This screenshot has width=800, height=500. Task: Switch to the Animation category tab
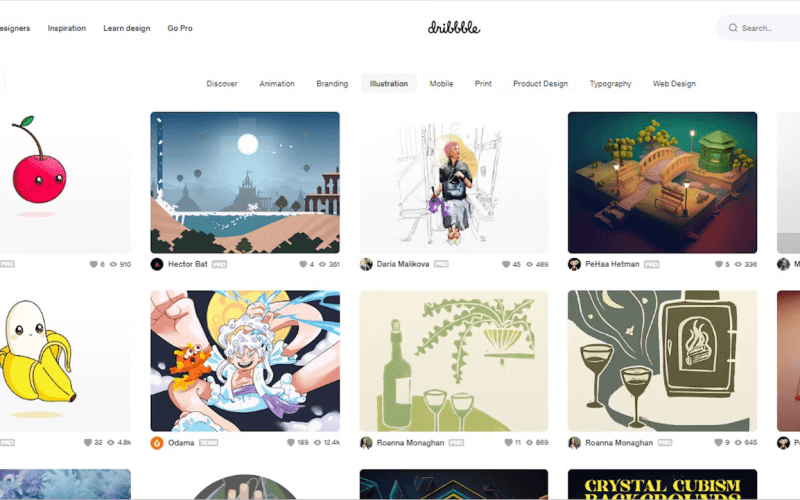coord(277,84)
